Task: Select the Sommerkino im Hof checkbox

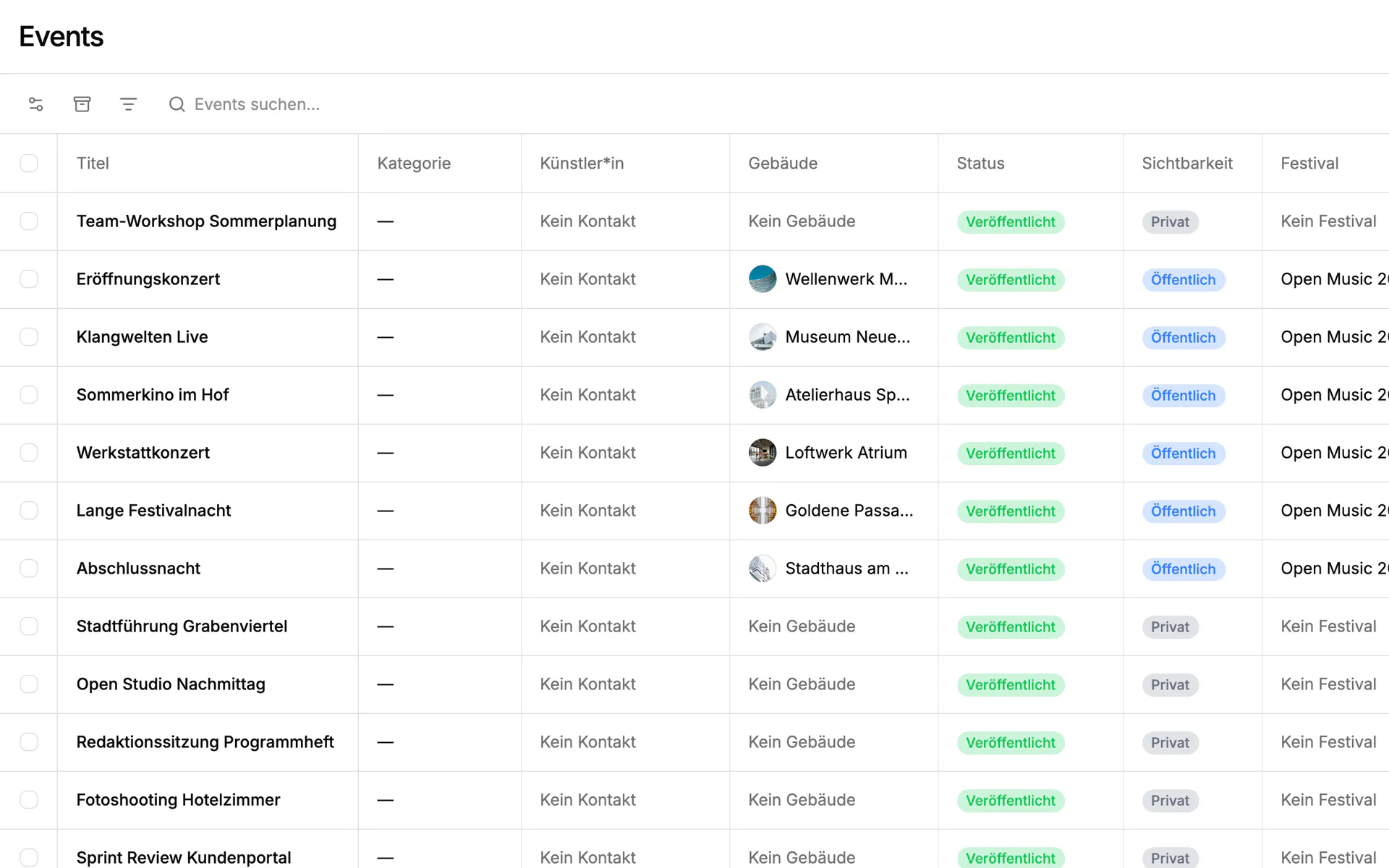Action: click(x=29, y=395)
